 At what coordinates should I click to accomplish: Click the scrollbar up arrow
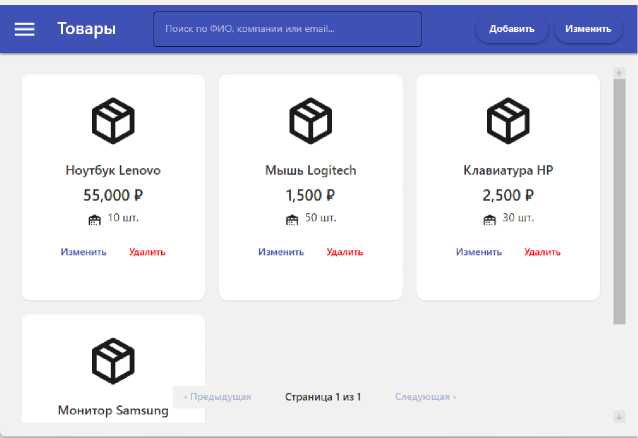point(619,72)
